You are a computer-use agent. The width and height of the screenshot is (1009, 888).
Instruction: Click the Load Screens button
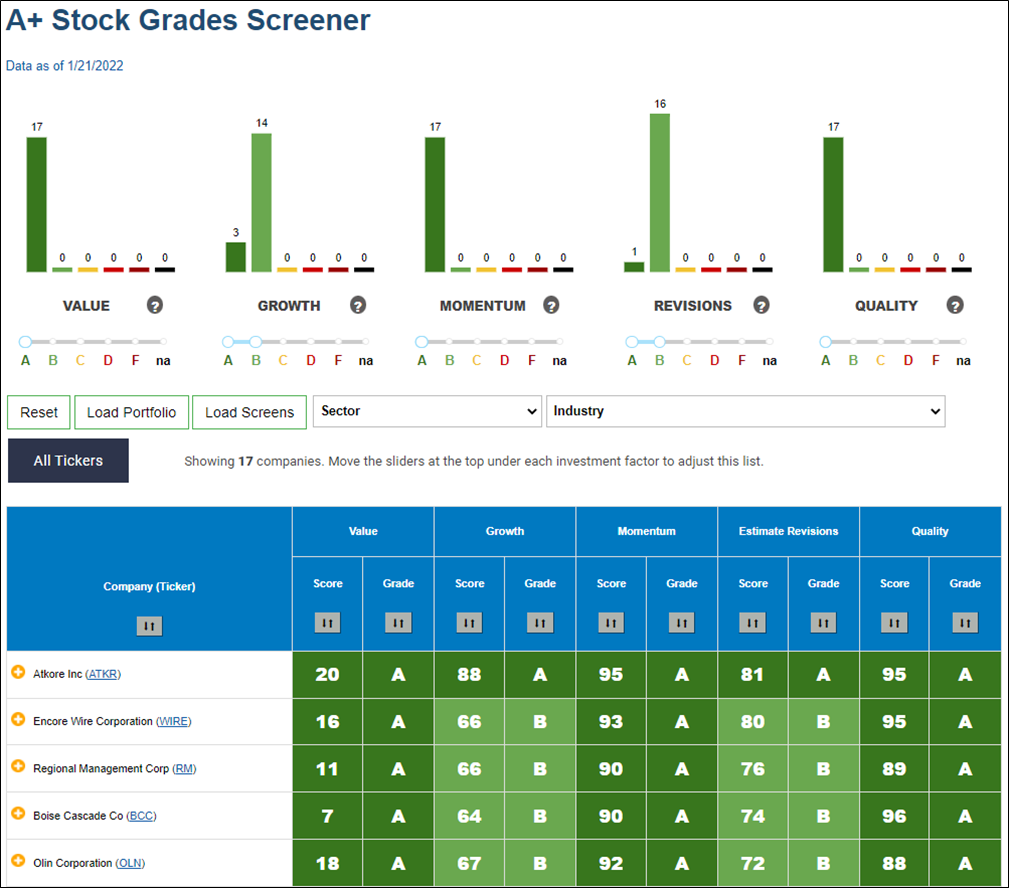[250, 412]
